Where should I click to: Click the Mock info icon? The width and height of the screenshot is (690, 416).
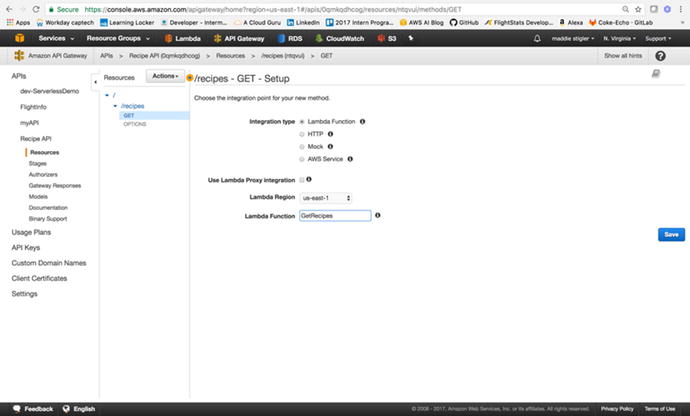[x=330, y=147]
